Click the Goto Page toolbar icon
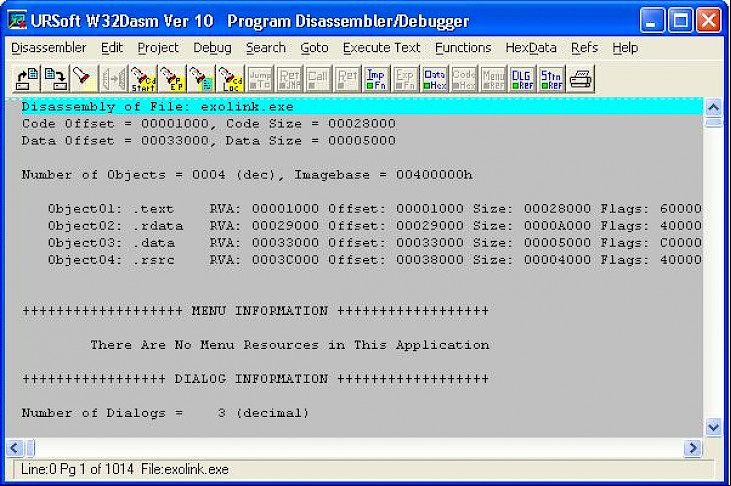 coord(201,78)
